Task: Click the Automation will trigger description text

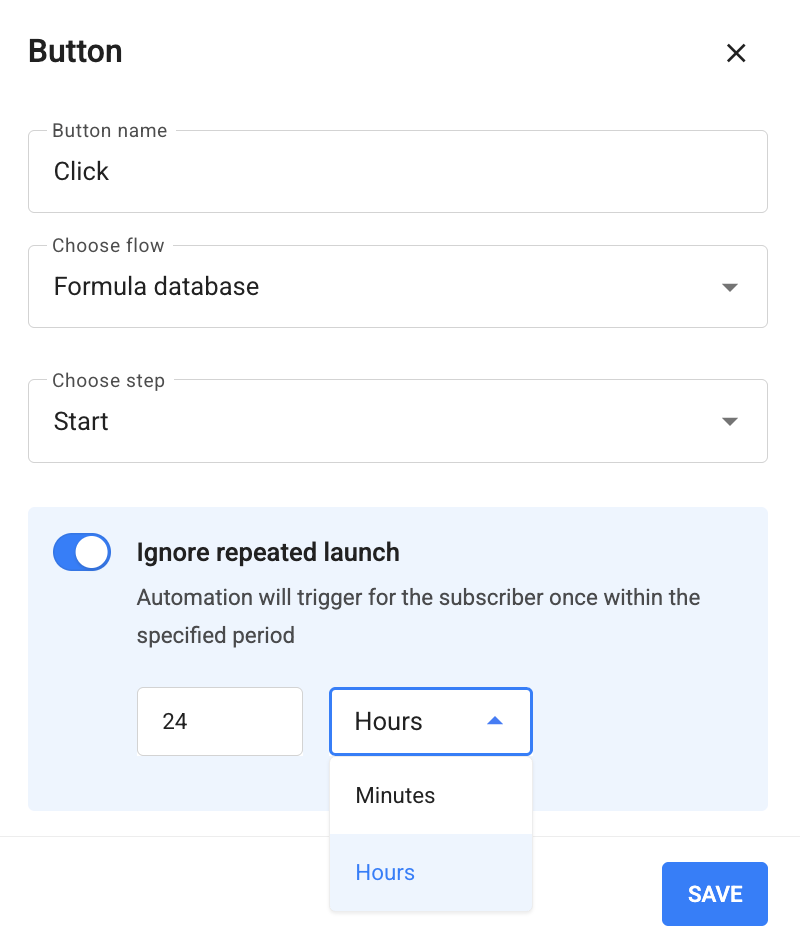Action: [418, 616]
